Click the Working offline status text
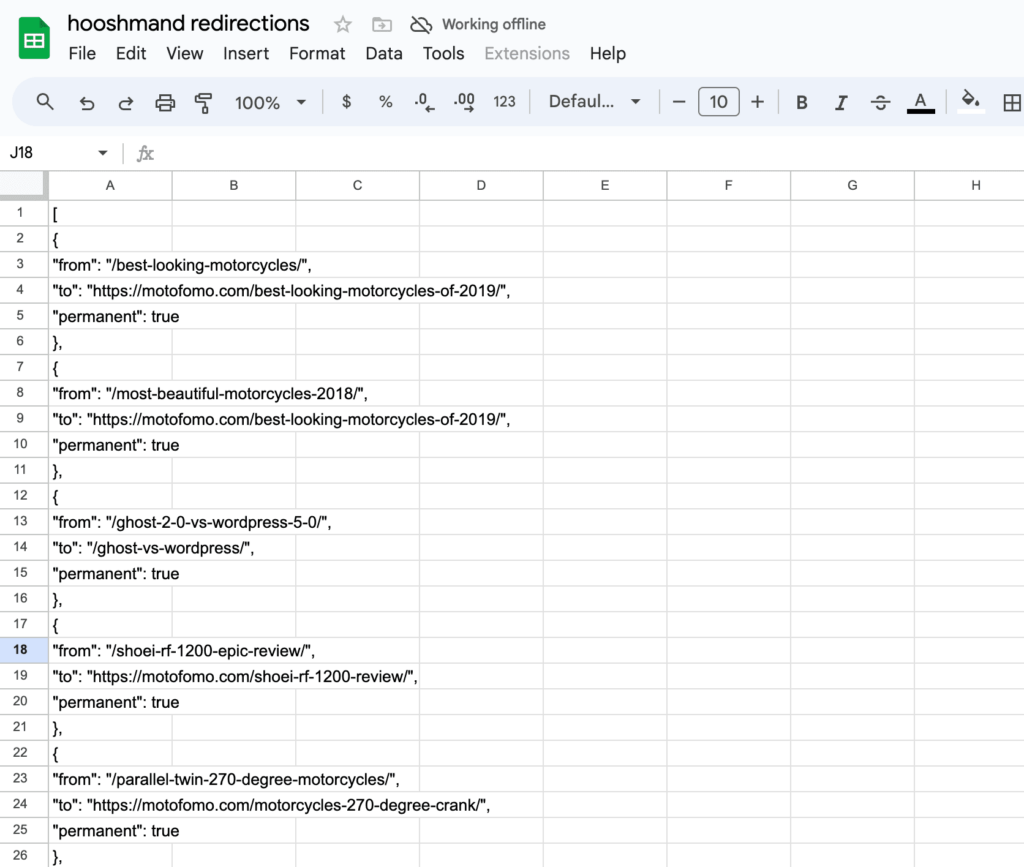Screen dimensions: 1024x867 tap(494, 25)
